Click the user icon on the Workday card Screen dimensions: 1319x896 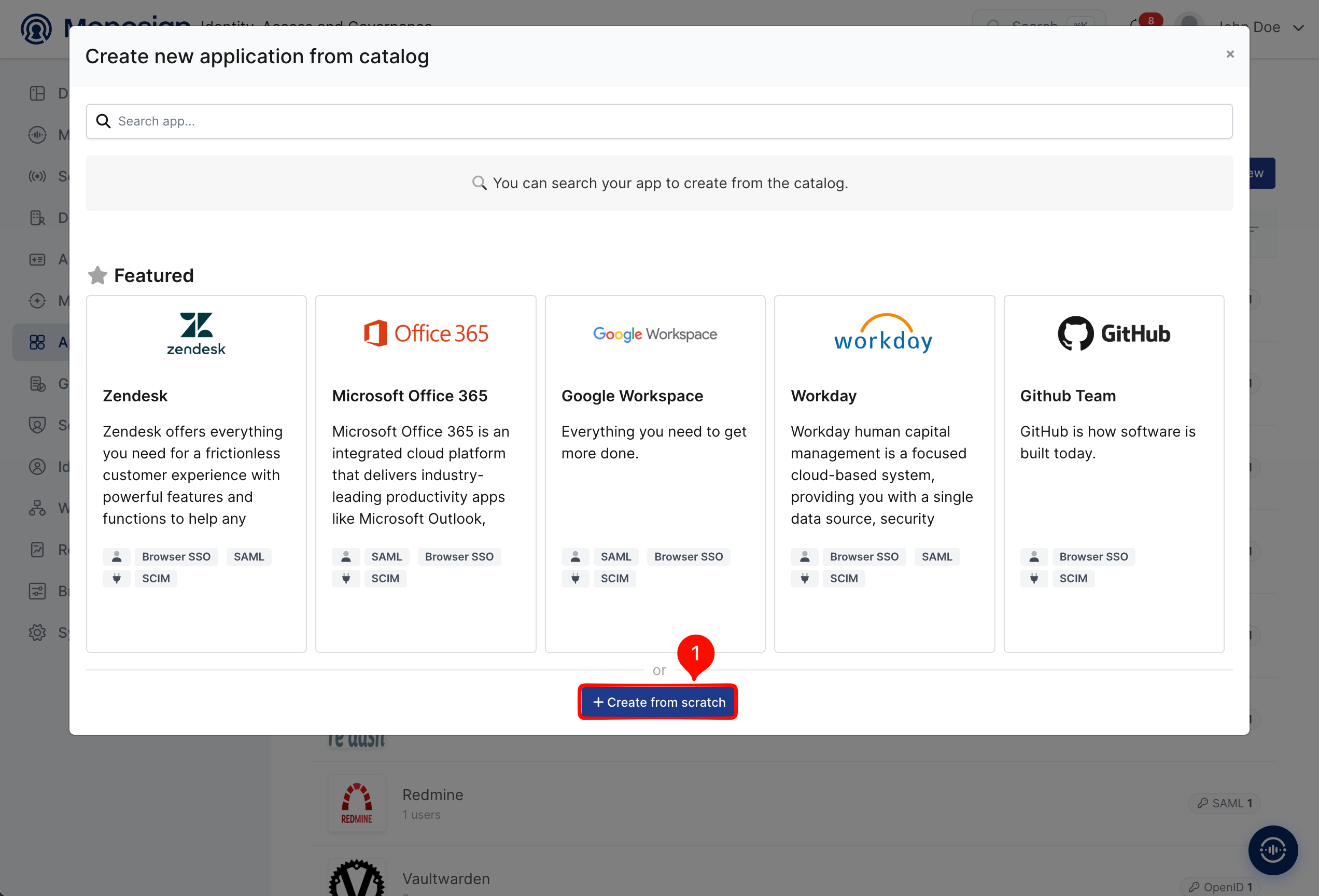click(804, 557)
